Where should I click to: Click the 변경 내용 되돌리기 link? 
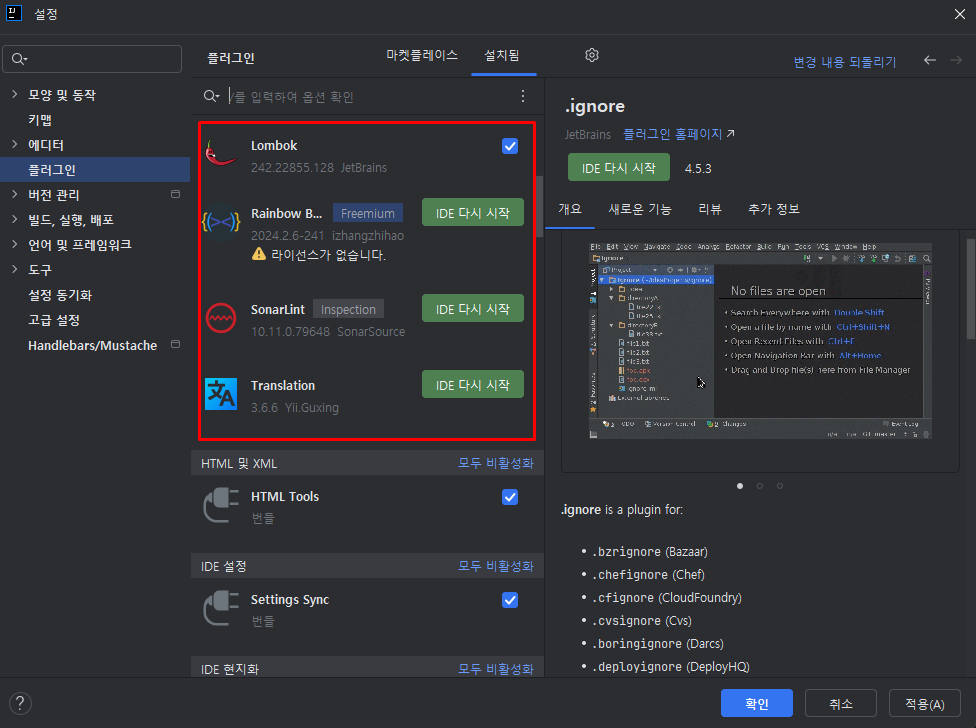coord(845,62)
